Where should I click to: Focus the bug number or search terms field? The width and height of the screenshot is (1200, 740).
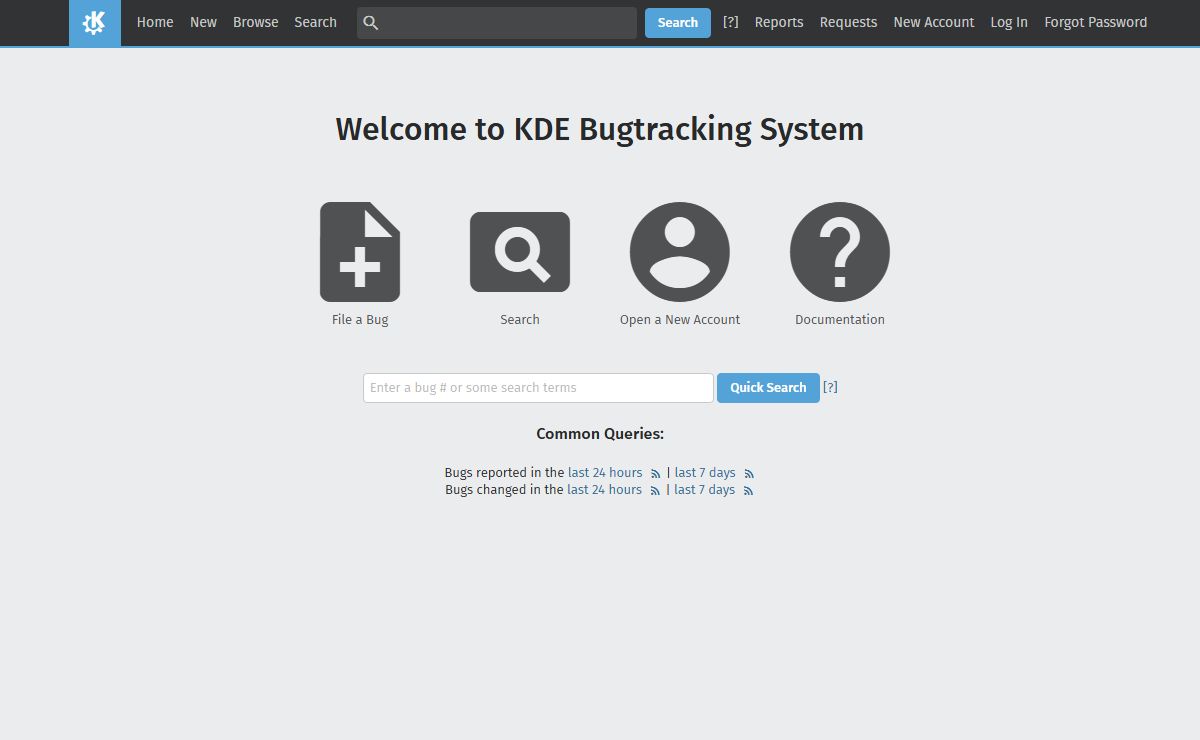pyautogui.click(x=538, y=388)
